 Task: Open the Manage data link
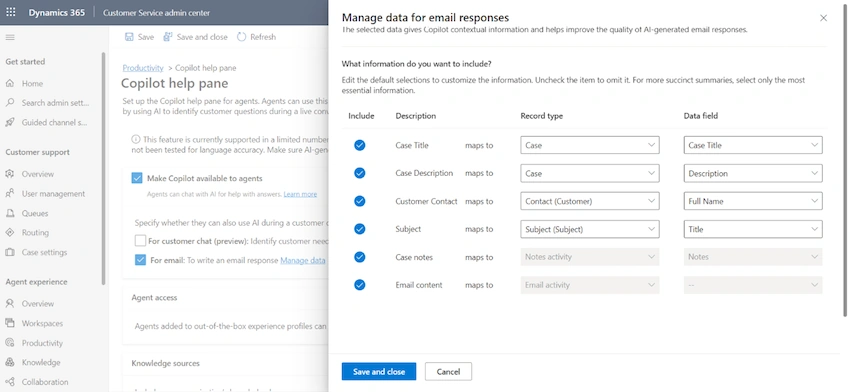302,260
